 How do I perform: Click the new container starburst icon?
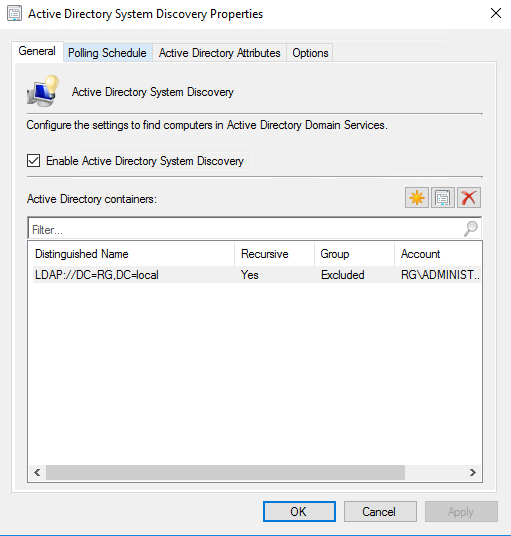tap(417, 198)
